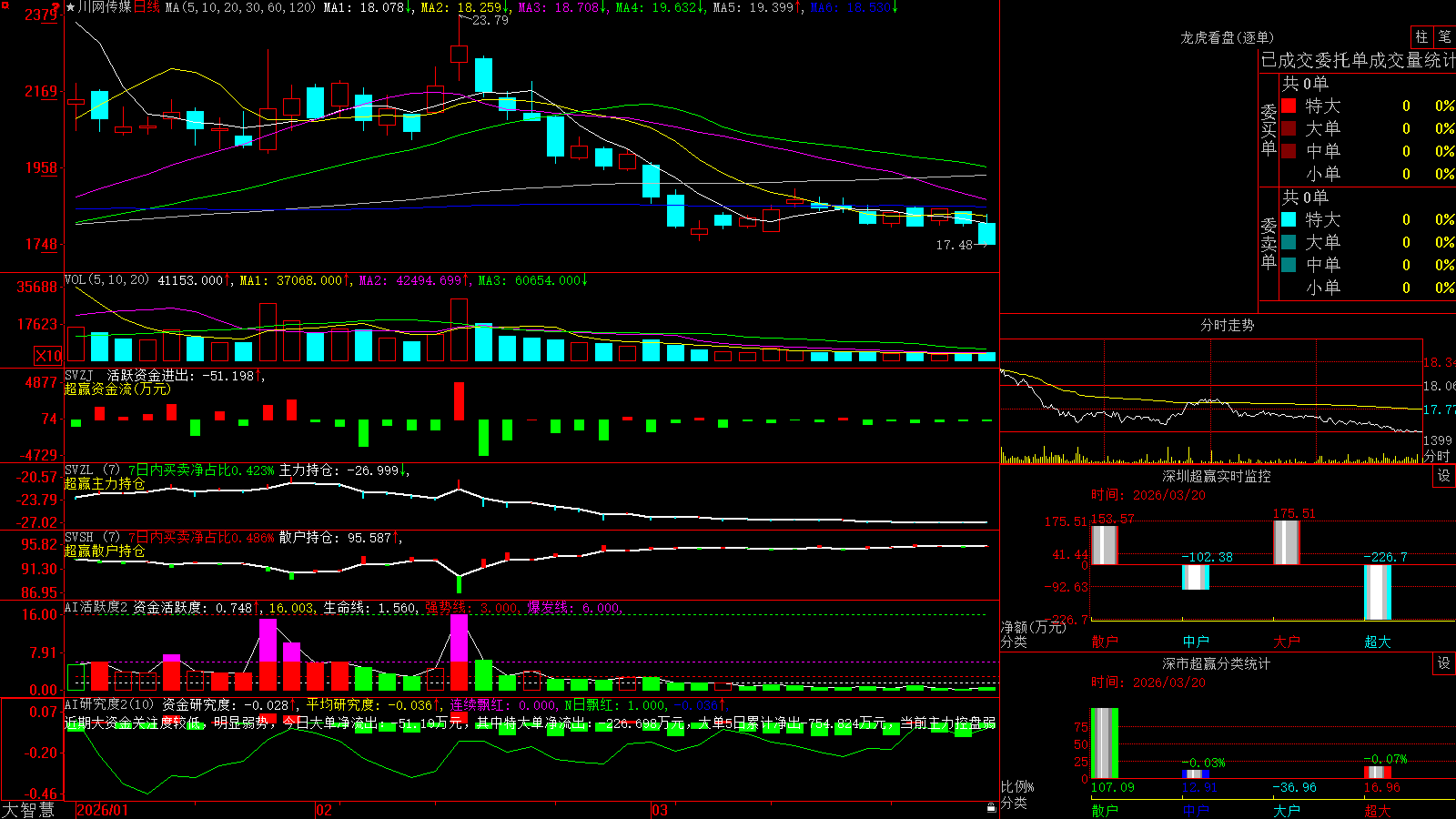Click MA2: 18.259 value
Image resolution: width=1456 pixels, height=819 pixels.
point(466,7)
